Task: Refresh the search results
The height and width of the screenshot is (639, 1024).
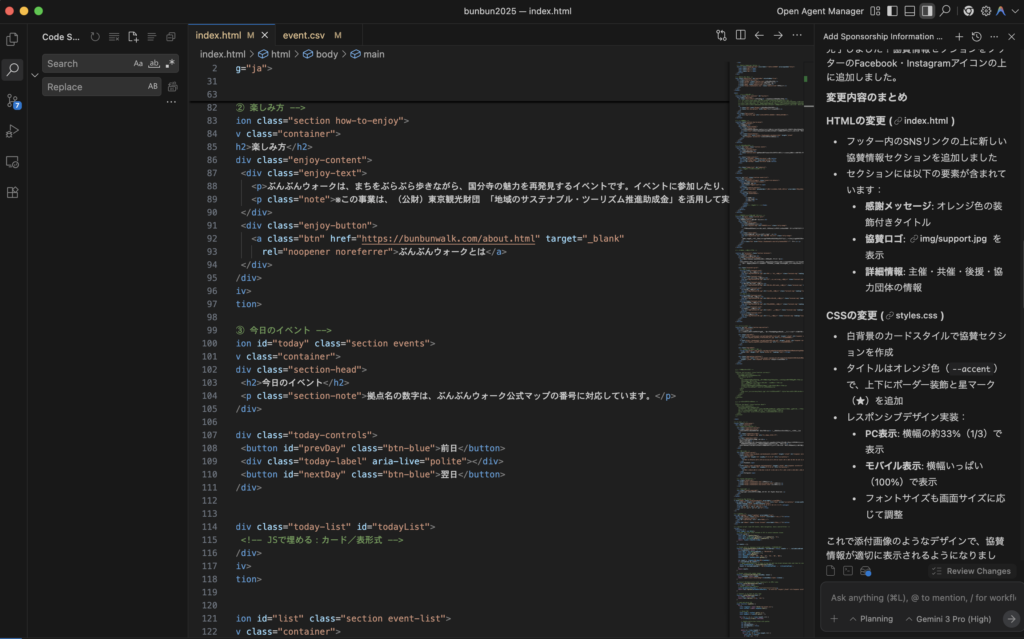Action: click(95, 37)
